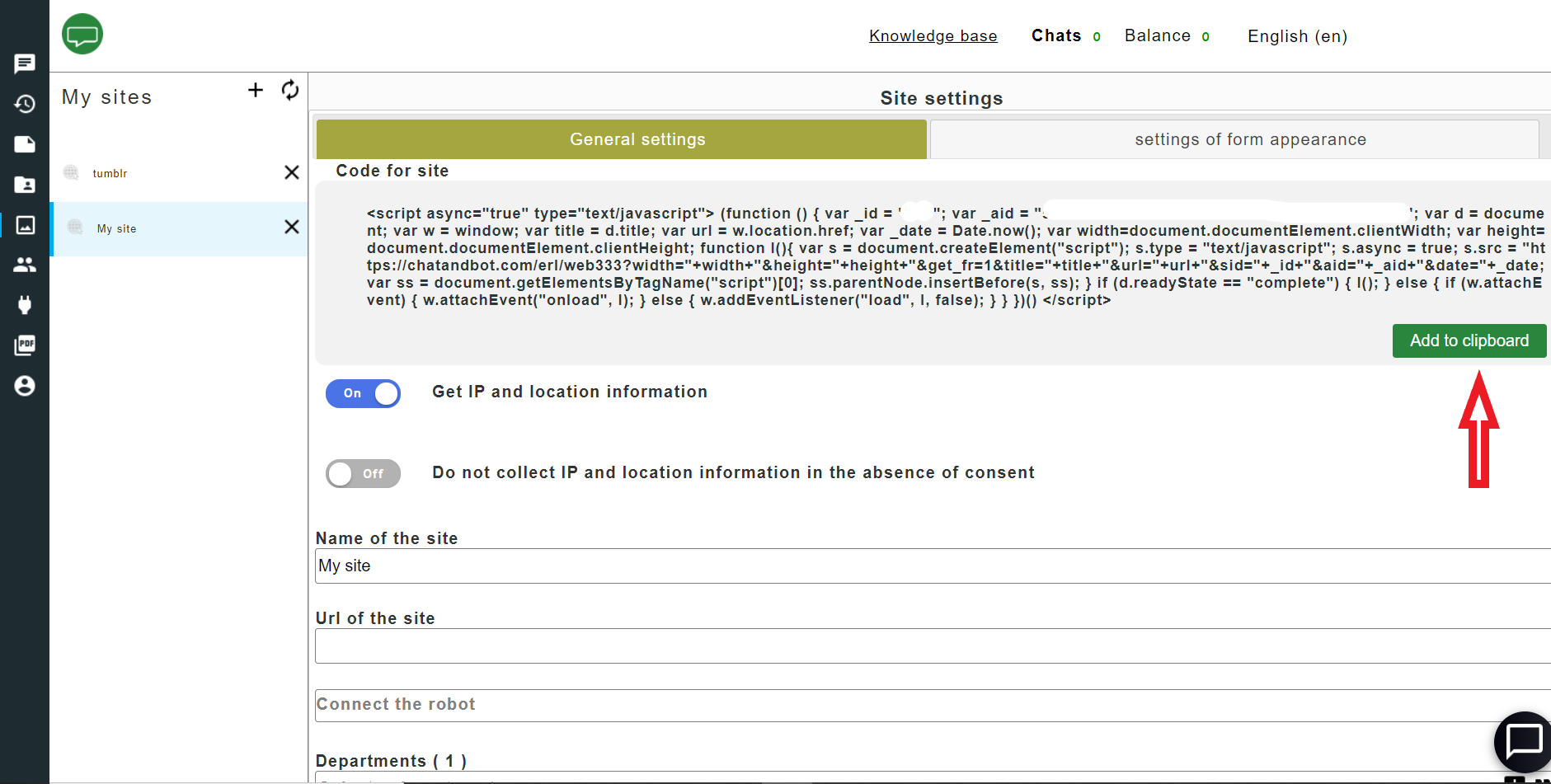Click the Add to clipboard button
The width and height of the screenshot is (1551, 784).
[x=1469, y=340]
